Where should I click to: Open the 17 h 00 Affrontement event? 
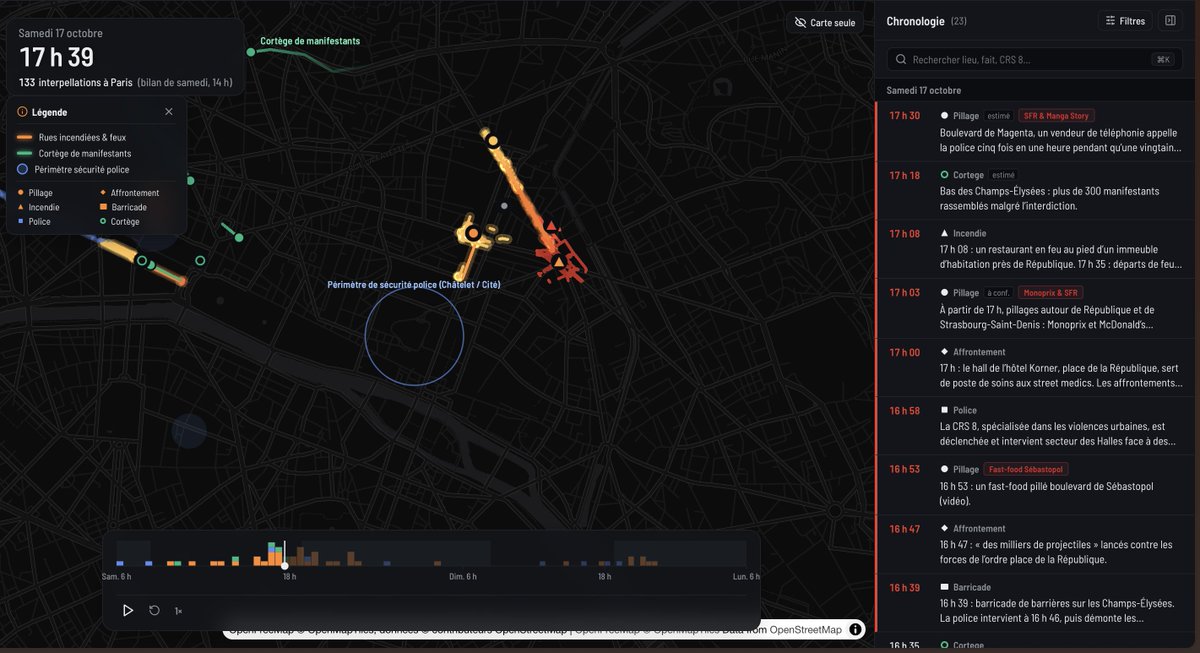pyautogui.click(x=1034, y=367)
